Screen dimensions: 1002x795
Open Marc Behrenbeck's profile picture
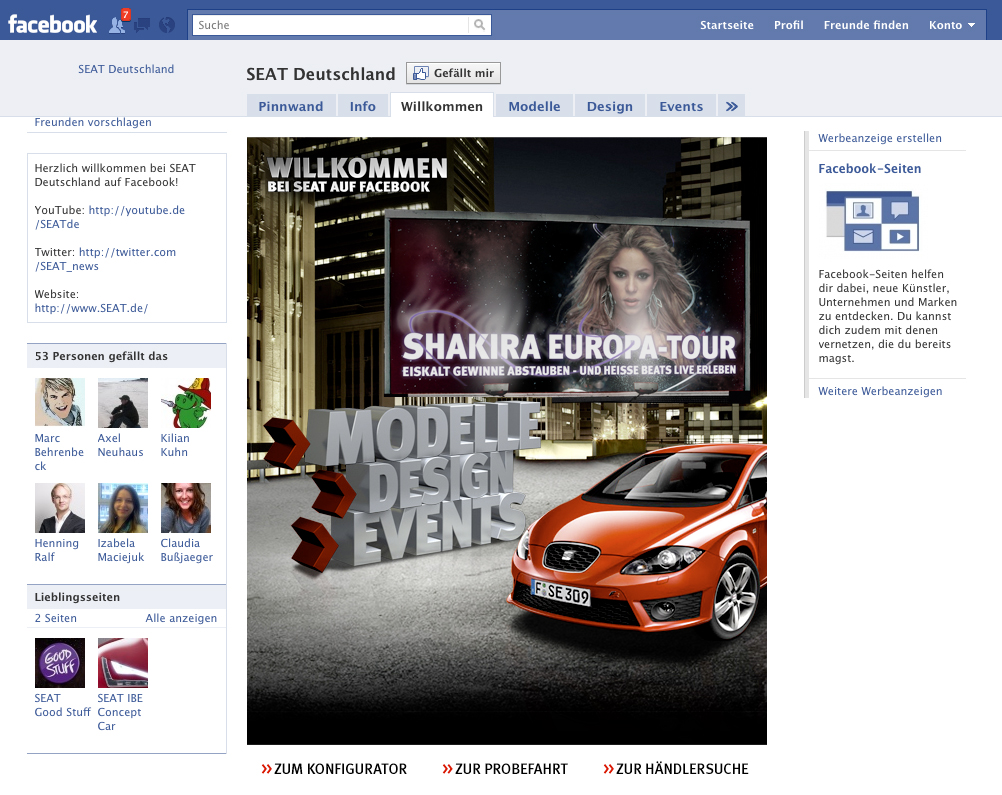pyautogui.click(x=59, y=403)
